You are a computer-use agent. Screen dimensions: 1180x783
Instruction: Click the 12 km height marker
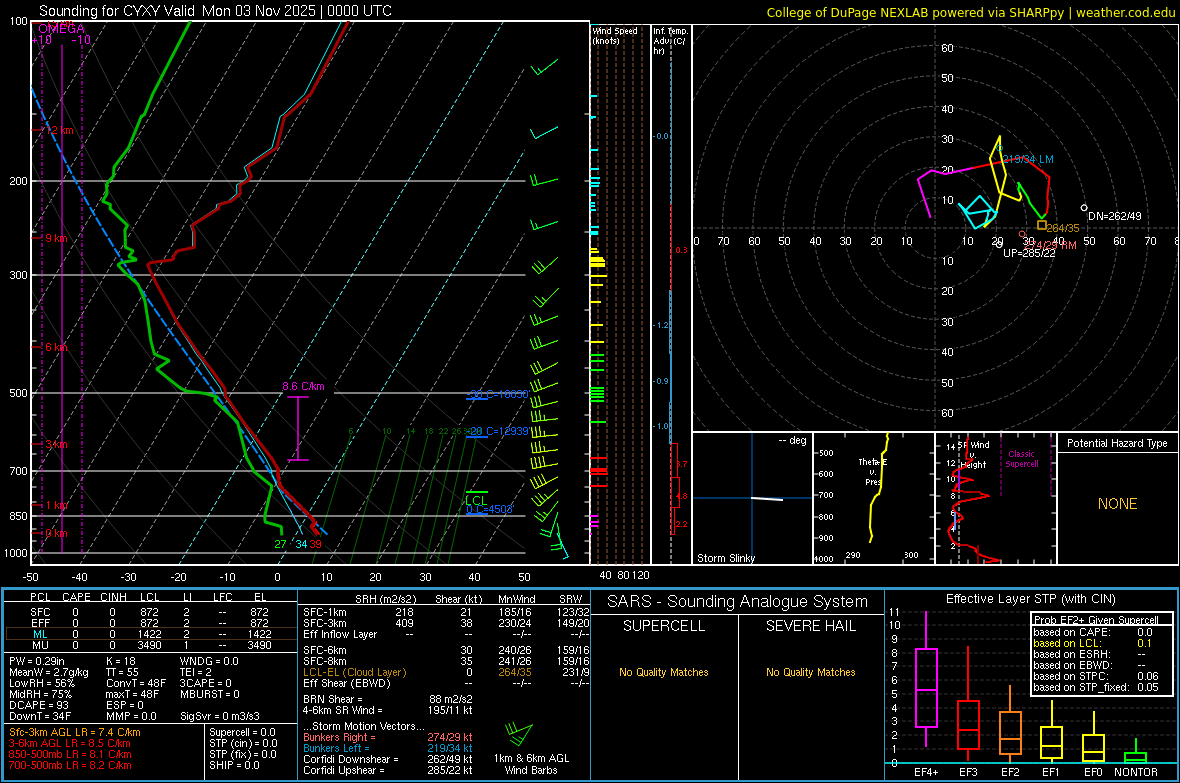(x=57, y=130)
